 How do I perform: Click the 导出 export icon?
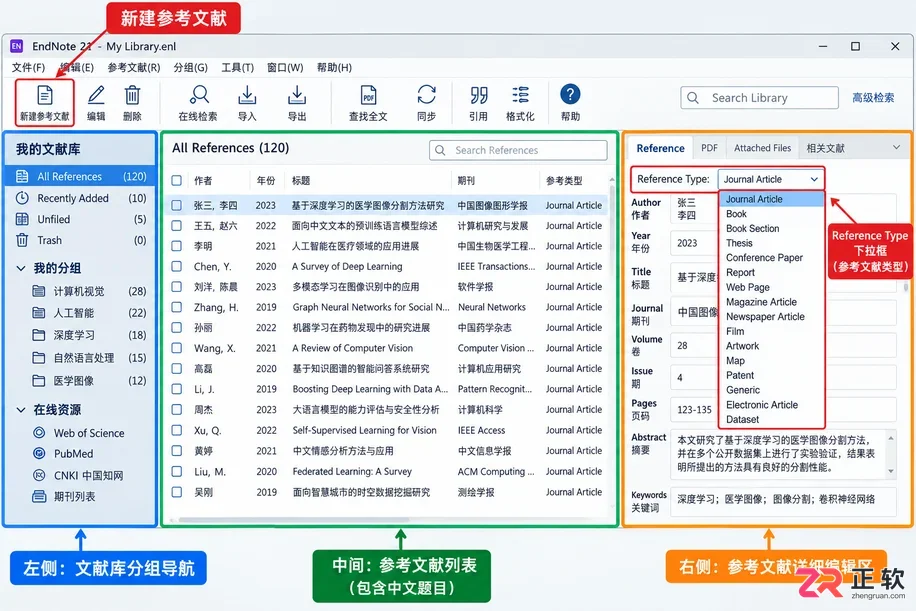297,95
